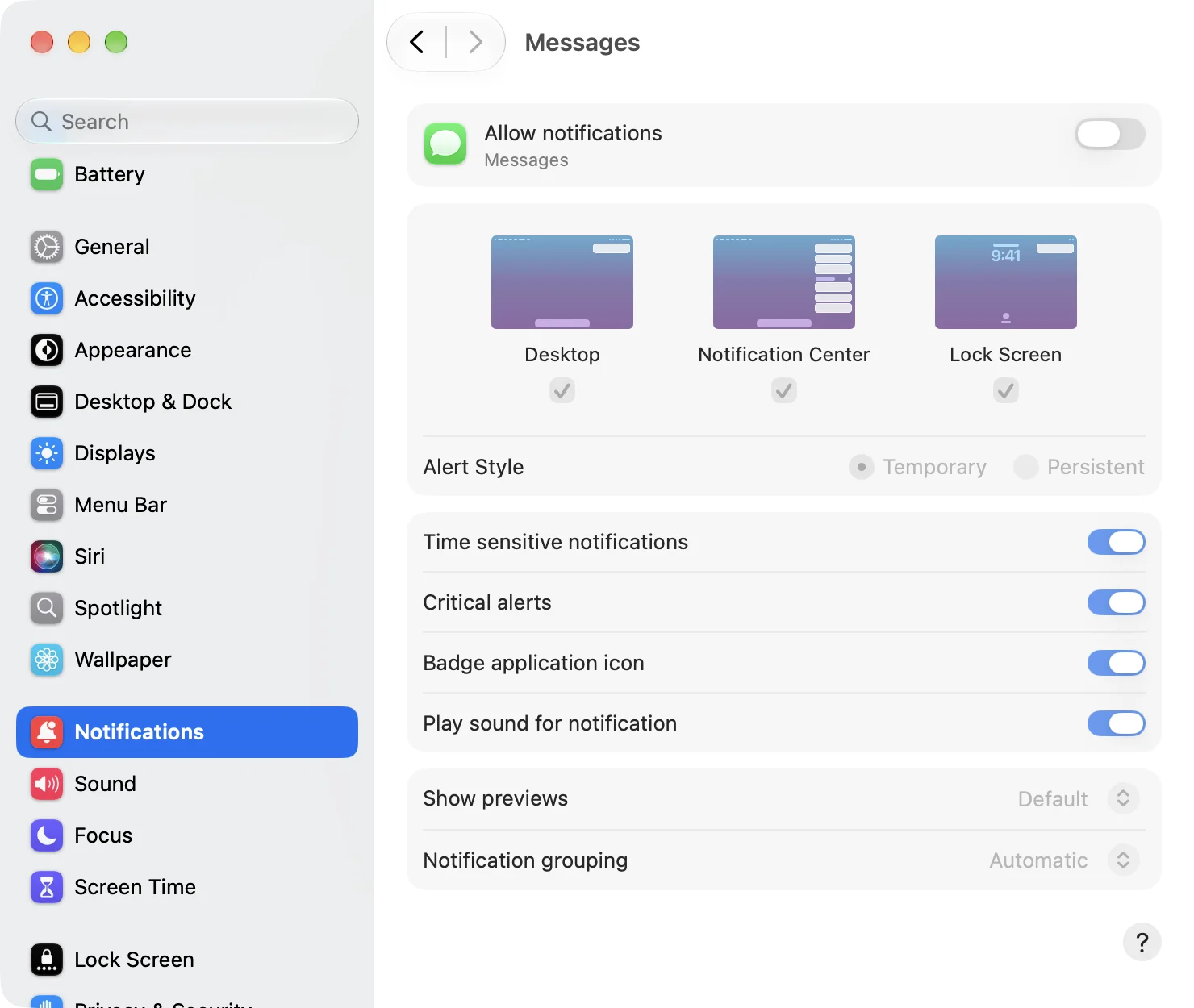Click the Desktop & Dock label

coord(153,402)
